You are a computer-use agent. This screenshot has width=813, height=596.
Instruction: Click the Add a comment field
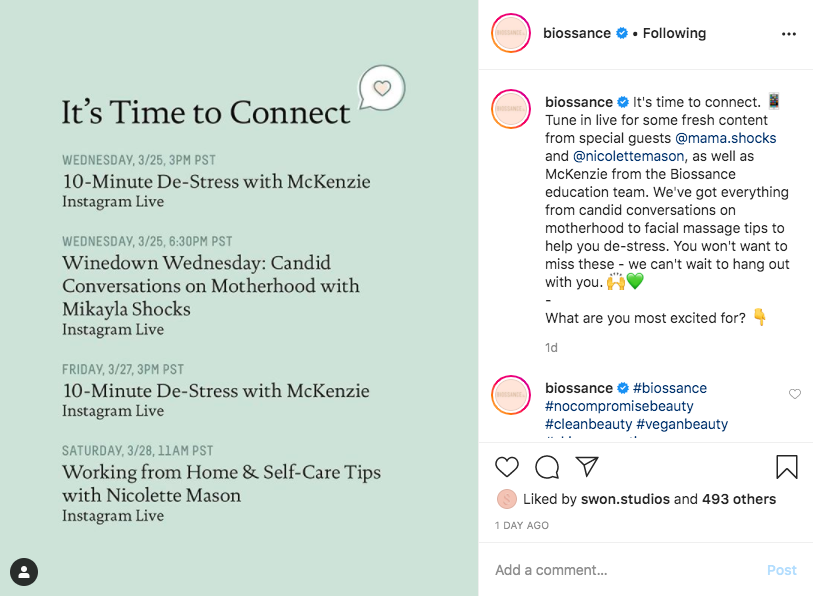(620, 570)
